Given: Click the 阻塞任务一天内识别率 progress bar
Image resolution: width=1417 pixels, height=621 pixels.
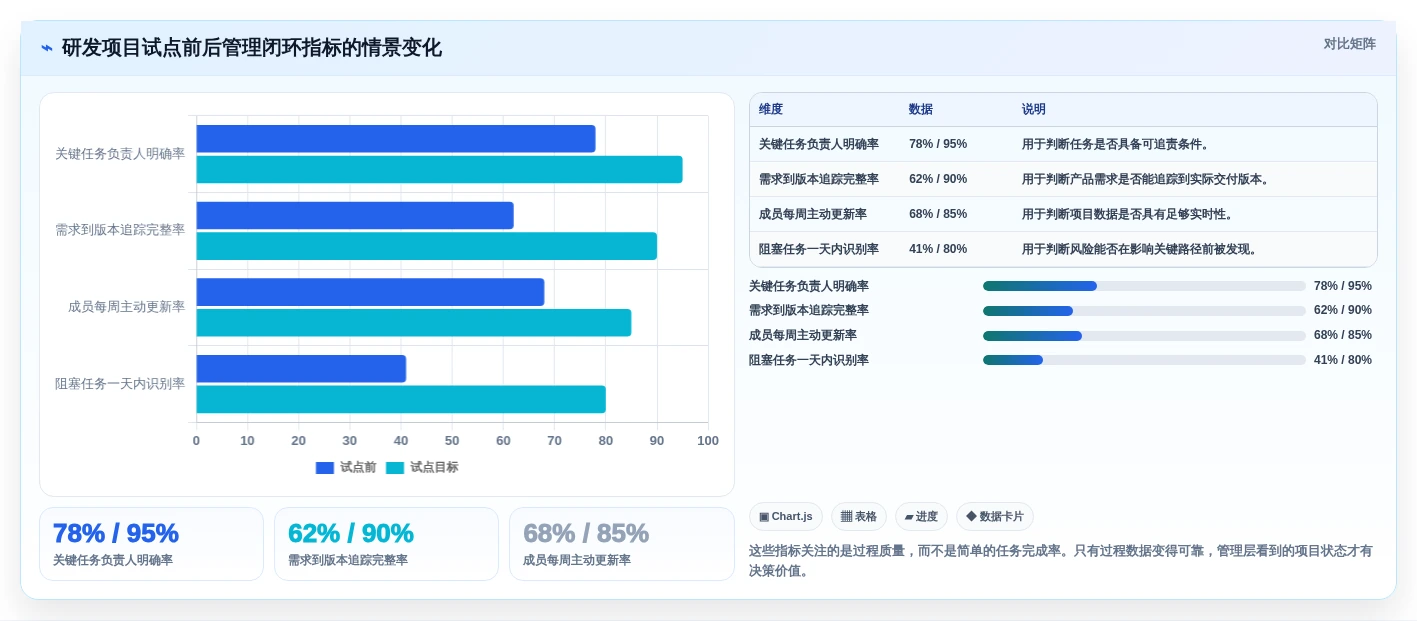Looking at the screenshot, I should (x=1144, y=361).
